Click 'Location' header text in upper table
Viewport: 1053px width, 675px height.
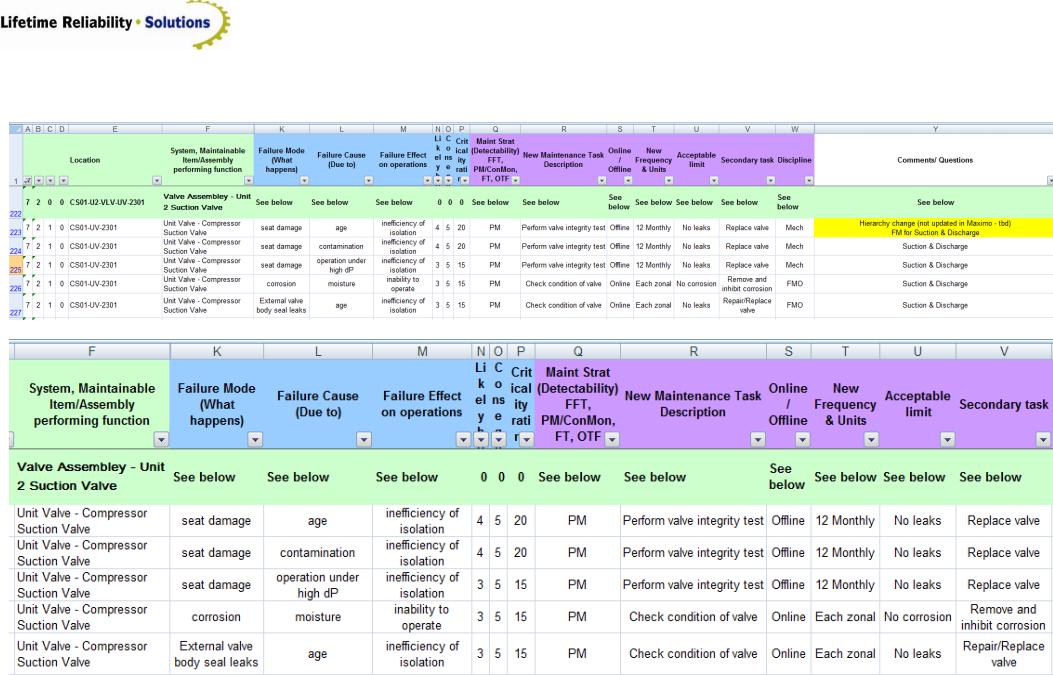click(85, 160)
